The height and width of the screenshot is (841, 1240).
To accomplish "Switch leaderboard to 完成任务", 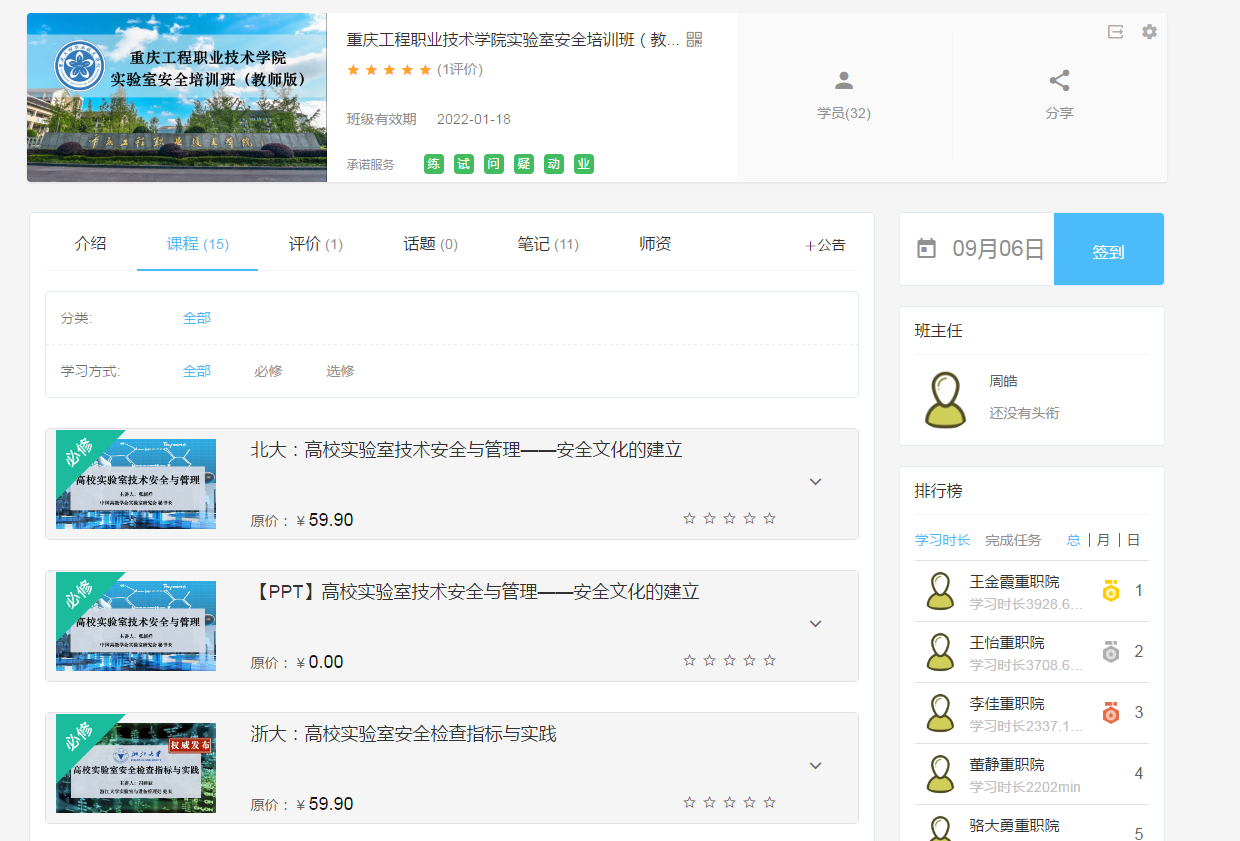I will click(1013, 540).
